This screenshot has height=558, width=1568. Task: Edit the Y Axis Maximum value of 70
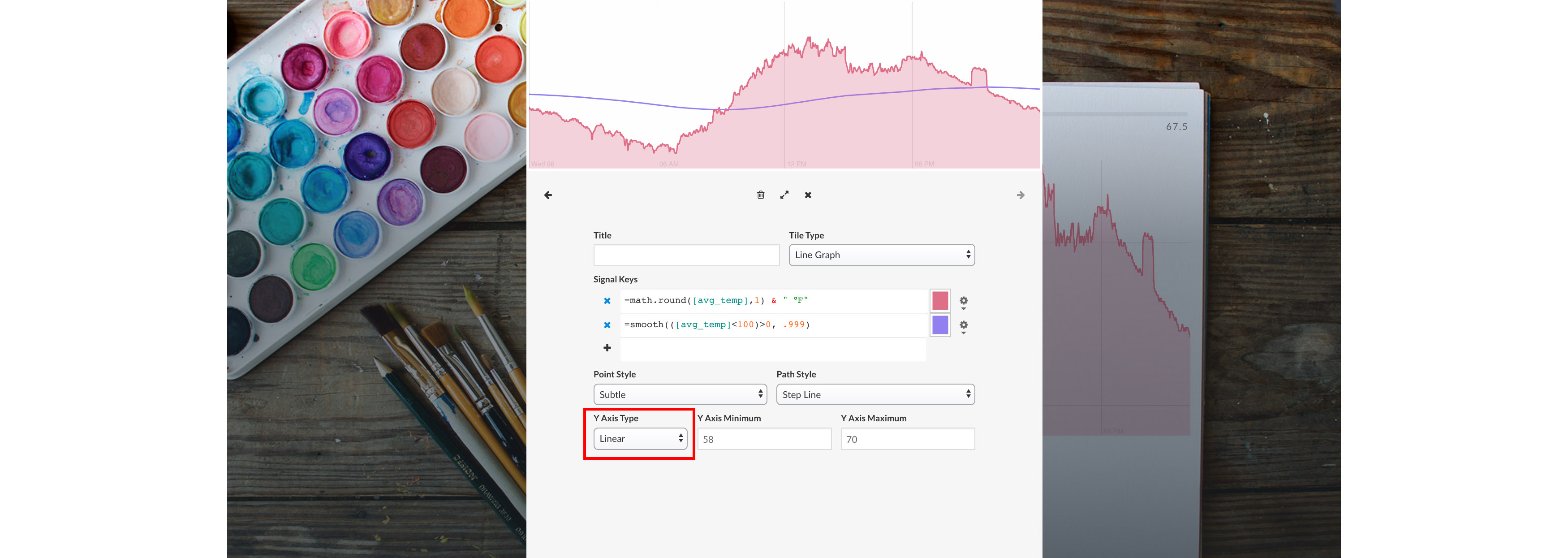[907, 439]
